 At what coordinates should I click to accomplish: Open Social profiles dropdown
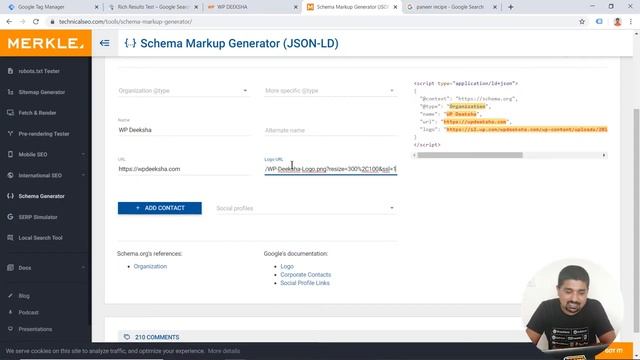(306, 208)
